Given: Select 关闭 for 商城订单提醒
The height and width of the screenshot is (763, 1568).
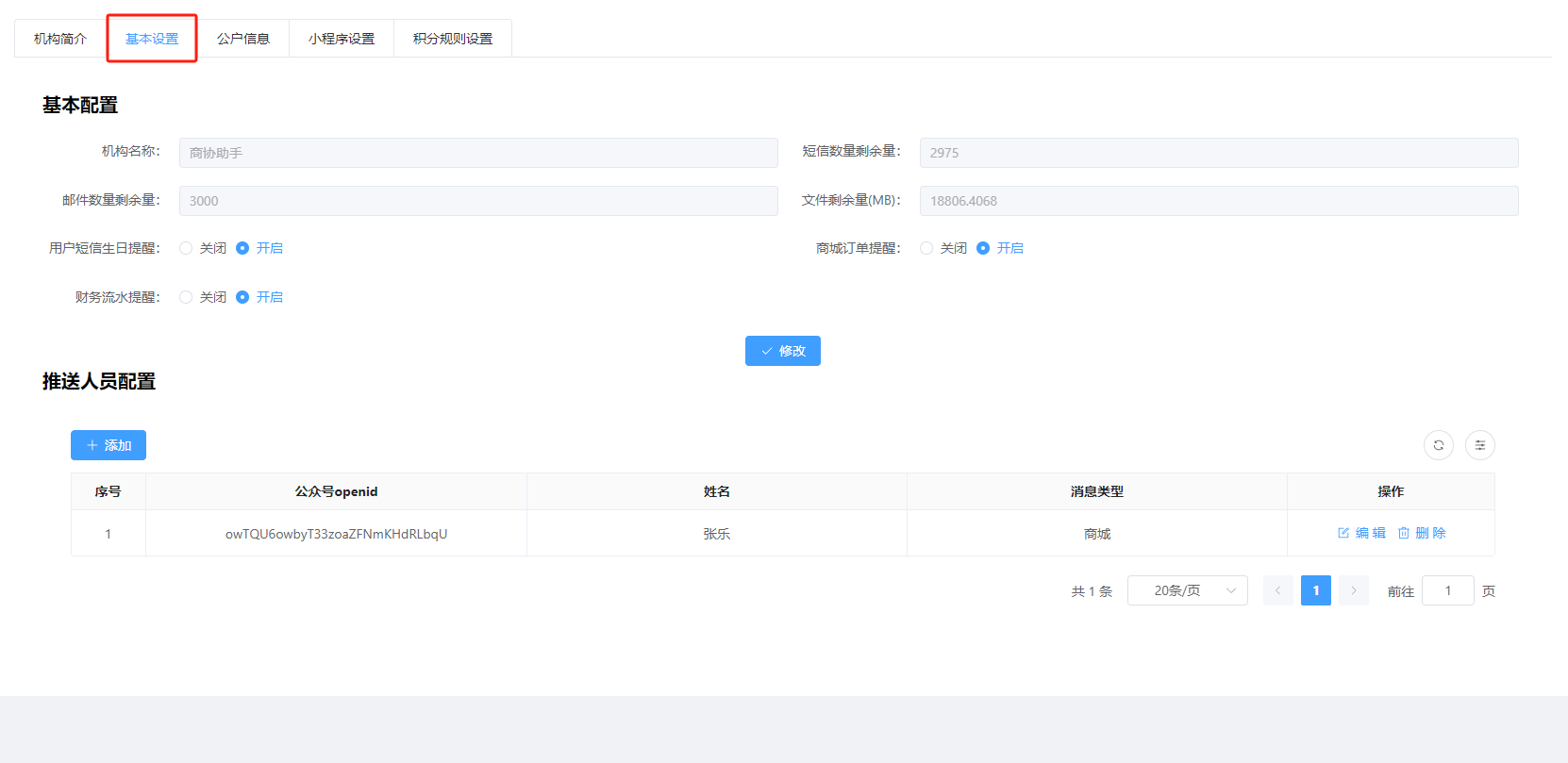Looking at the screenshot, I should click(x=926, y=248).
